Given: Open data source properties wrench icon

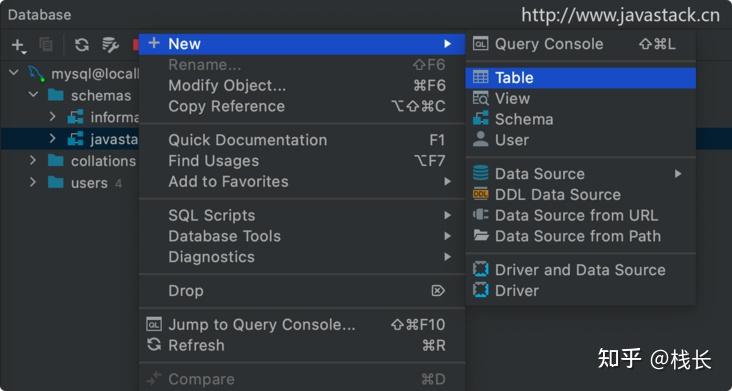Looking at the screenshot, I should [x=110, y=45].
